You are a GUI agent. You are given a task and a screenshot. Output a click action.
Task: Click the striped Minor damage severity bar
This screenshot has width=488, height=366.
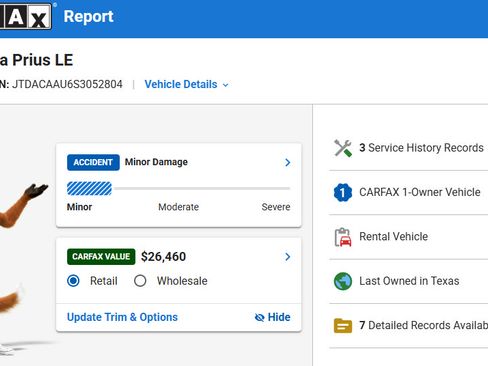pos(89,188)
